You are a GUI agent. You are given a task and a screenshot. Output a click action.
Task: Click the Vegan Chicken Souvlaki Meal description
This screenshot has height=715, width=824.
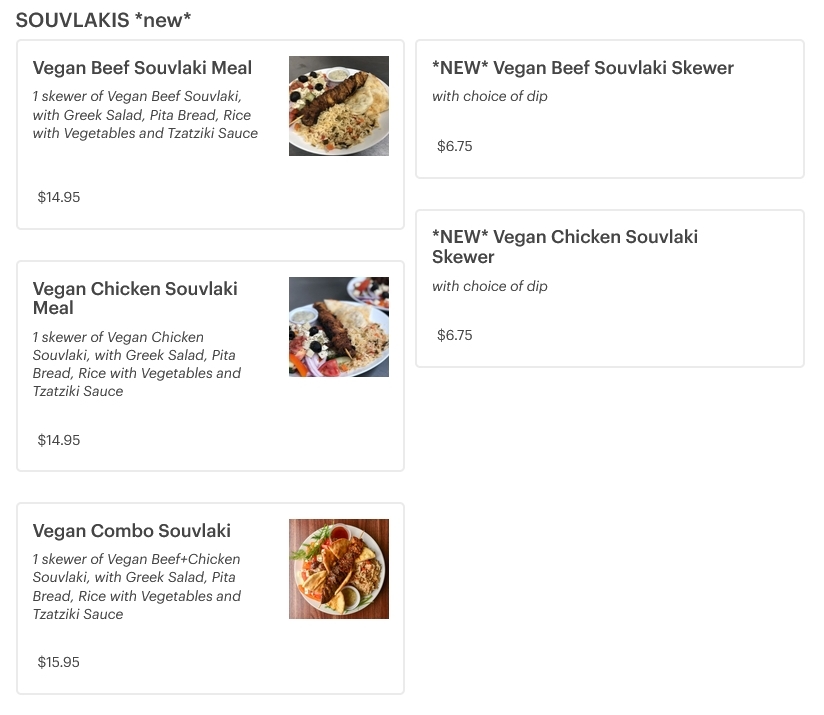(x=137, y=364)
